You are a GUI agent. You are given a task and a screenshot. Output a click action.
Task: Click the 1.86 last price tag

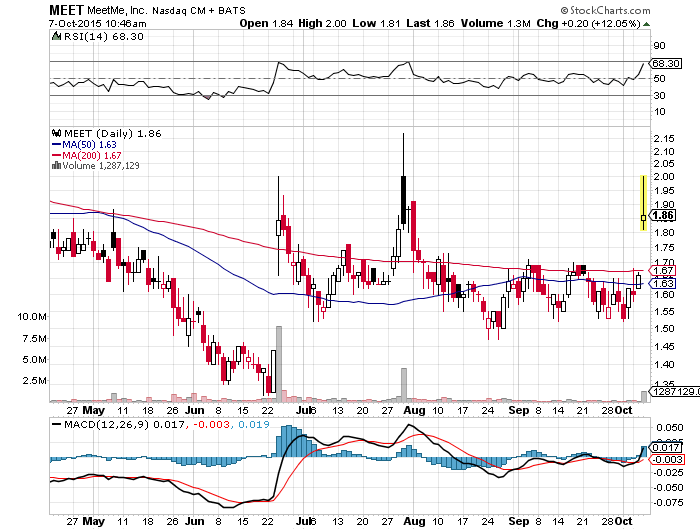[x=662, y=216]
